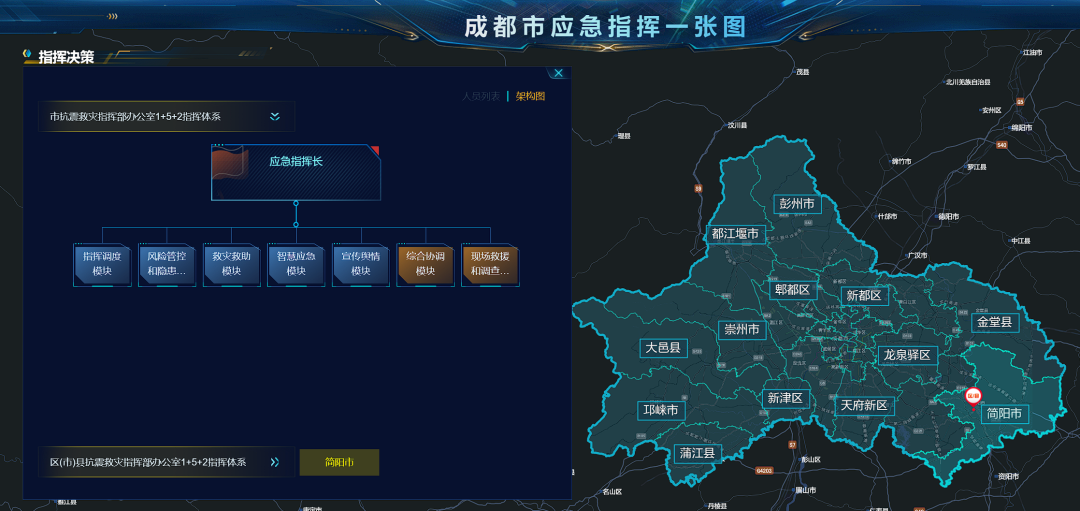The height and width of the screenshot is (511, 1080).
Task: Switch to the 架构图 tab
Action: 530,96
